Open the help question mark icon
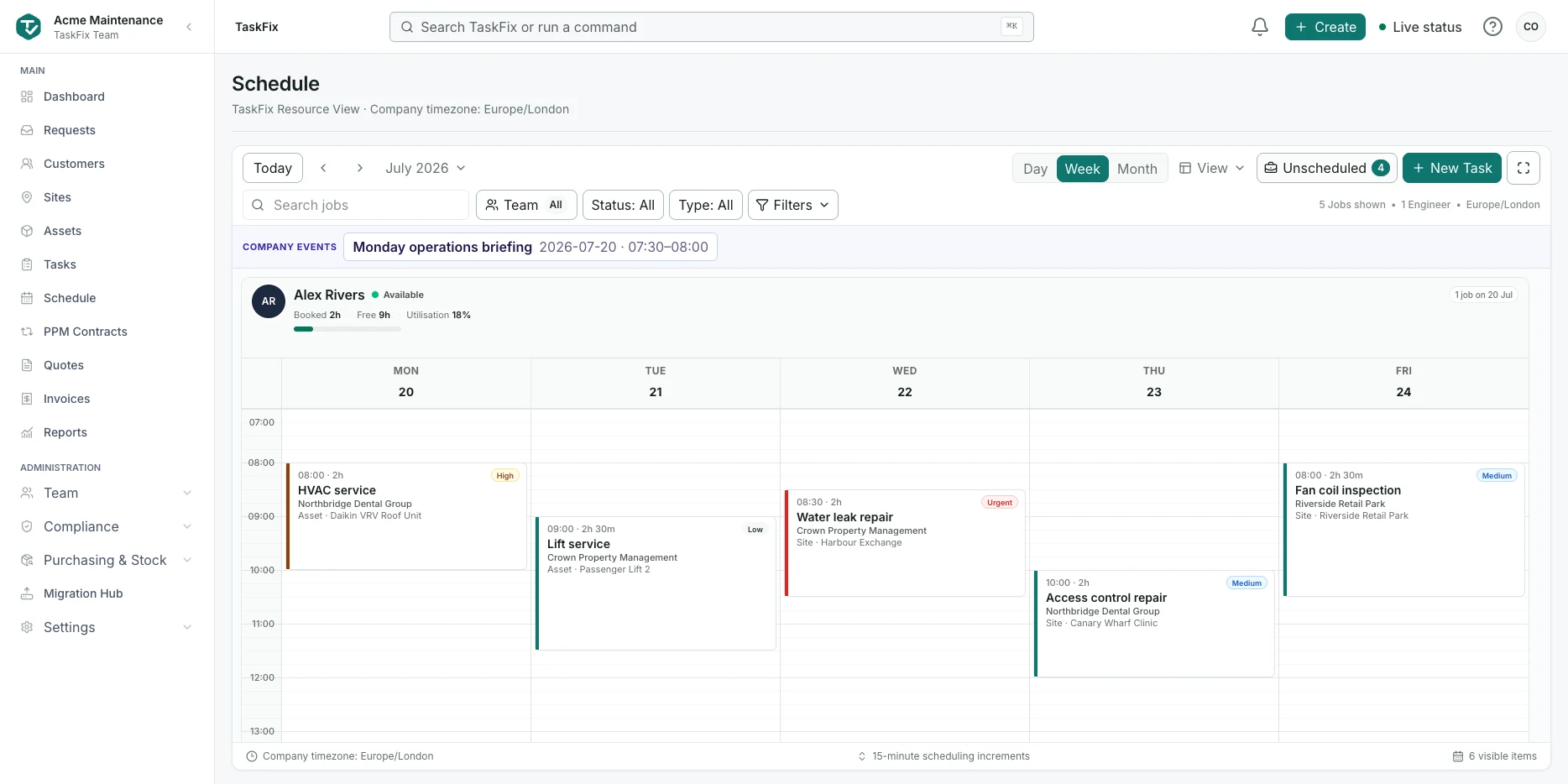The width and height of the screenshot is (1568, 784). [x=1492, y=27]
